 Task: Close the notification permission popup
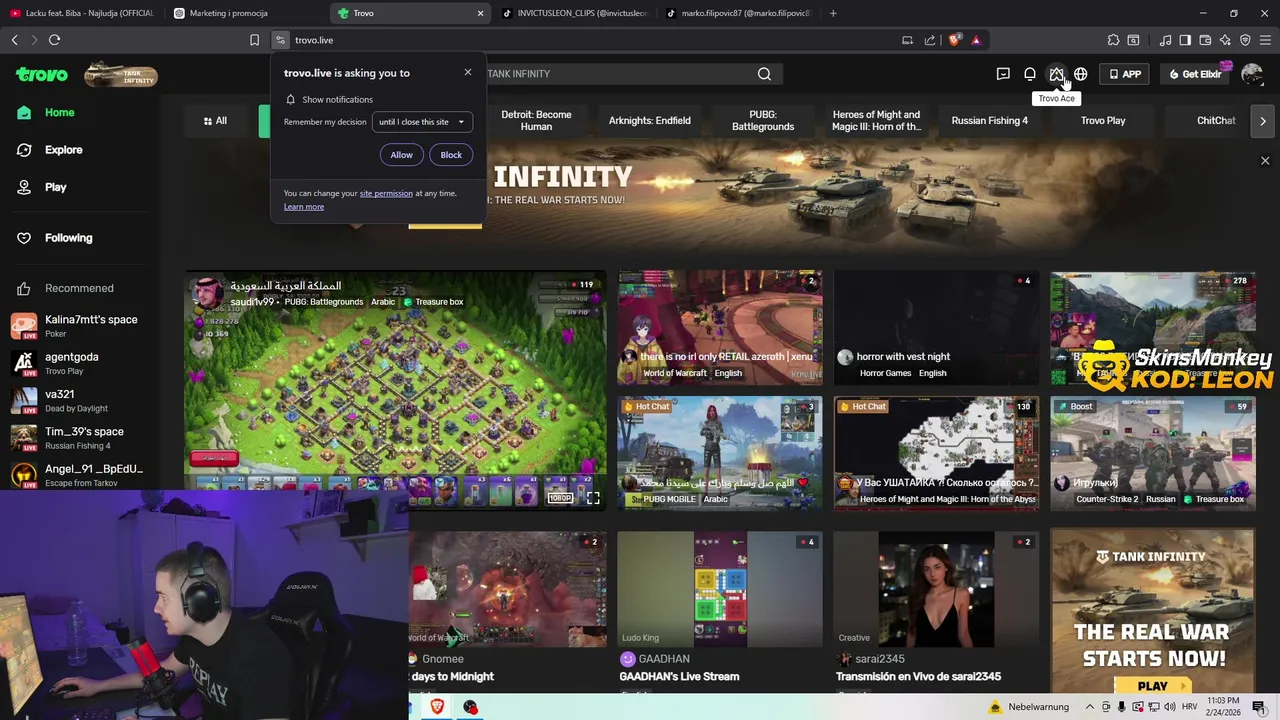[x=467, y=72]
